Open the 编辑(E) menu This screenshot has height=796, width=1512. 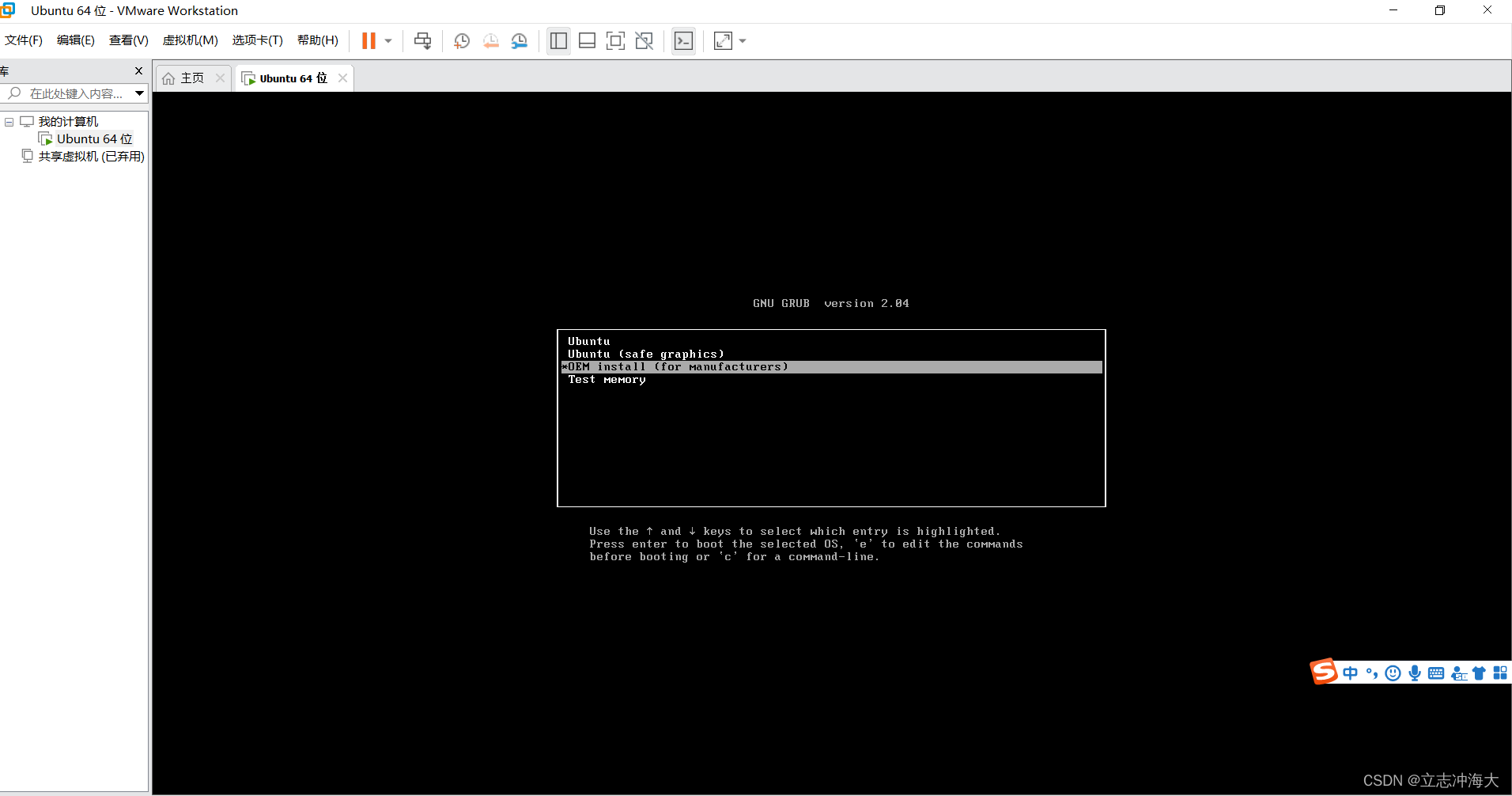click(76, 40)
